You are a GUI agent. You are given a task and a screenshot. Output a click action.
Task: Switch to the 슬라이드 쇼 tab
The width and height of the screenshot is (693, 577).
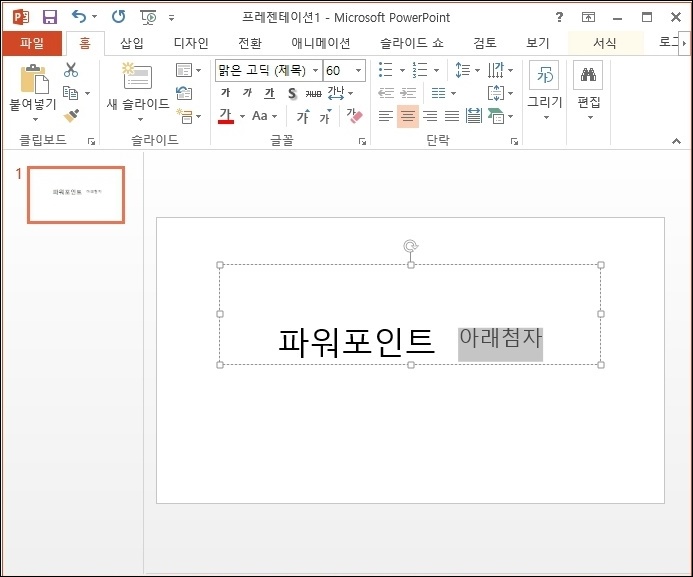412,43
